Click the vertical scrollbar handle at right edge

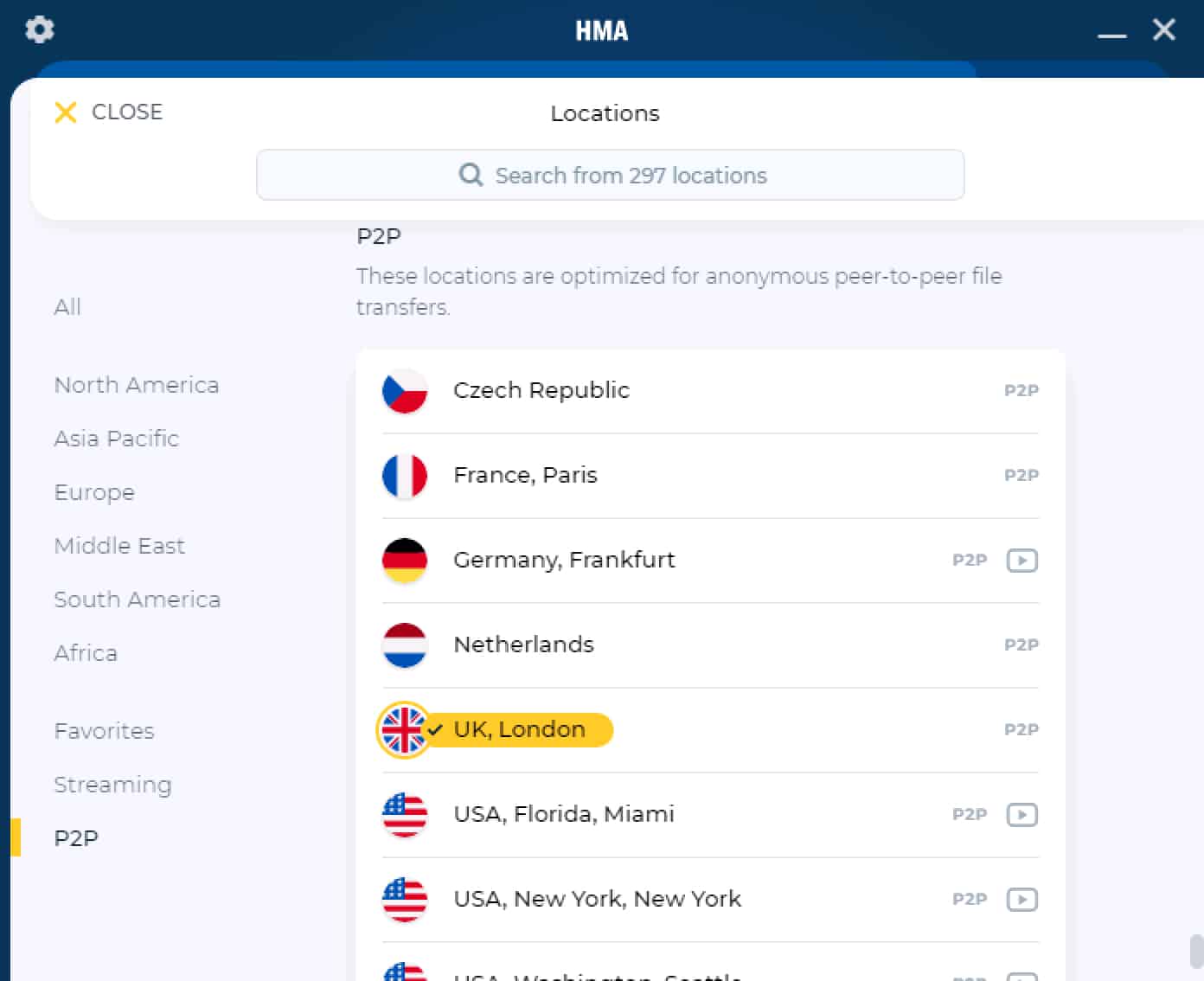(1197, 952)
